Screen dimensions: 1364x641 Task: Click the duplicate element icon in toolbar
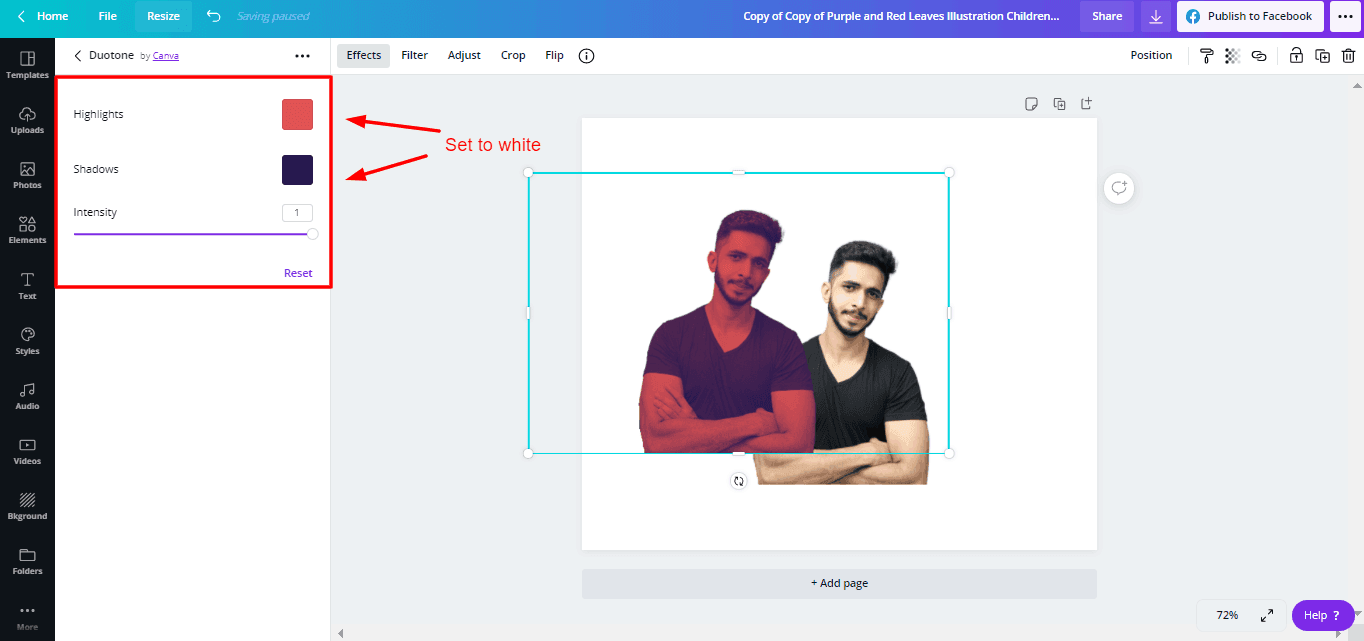tap(1322, 56)
